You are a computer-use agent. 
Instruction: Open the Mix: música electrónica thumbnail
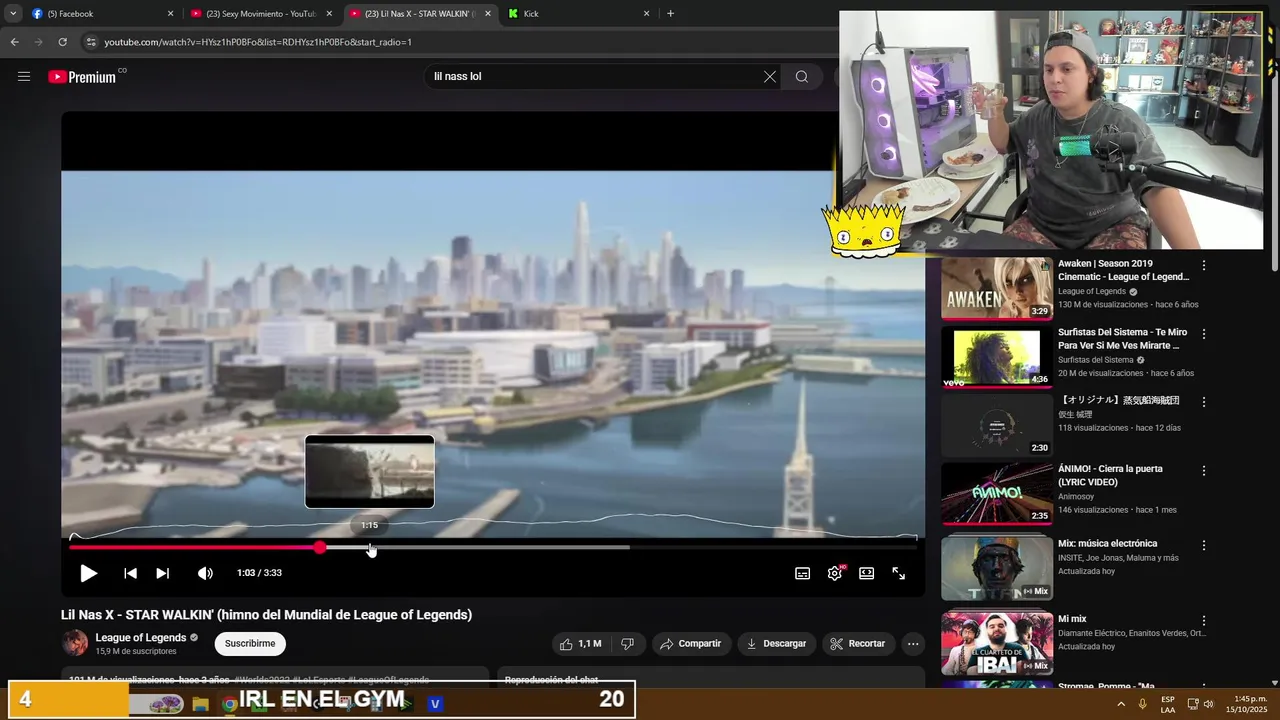pyautogui.click(x=996, y=568)
